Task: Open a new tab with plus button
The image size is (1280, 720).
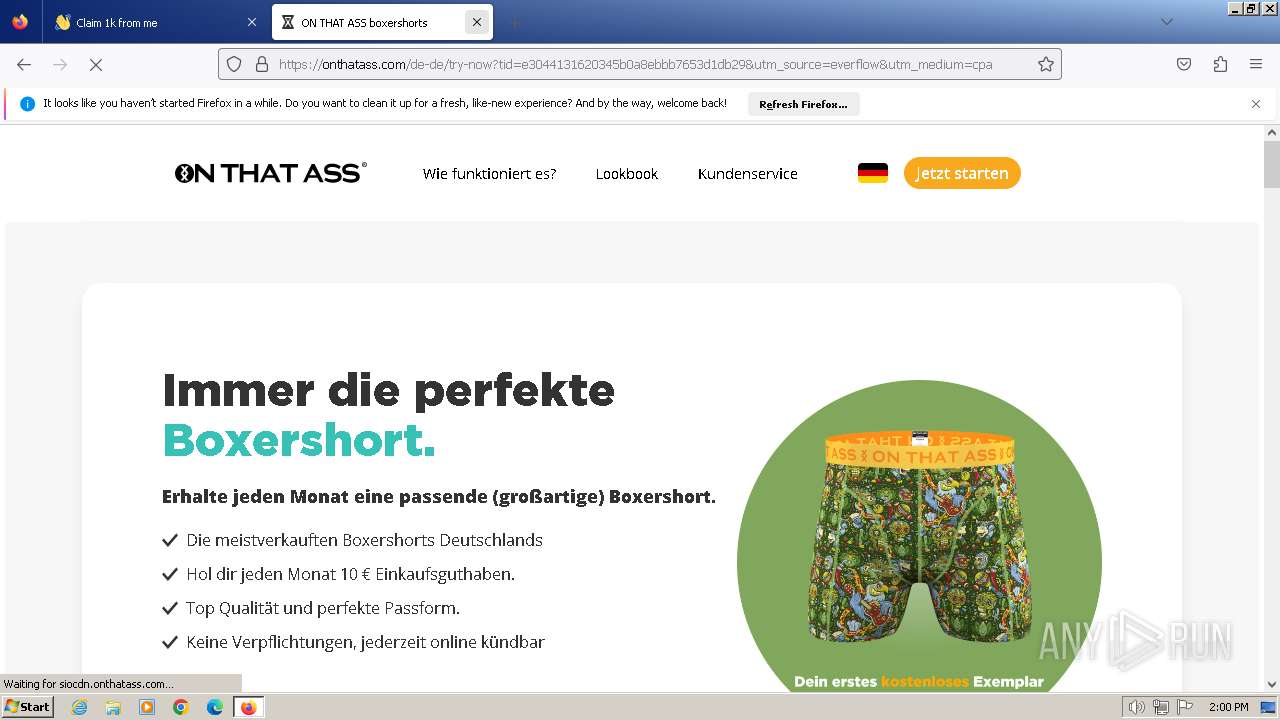Action: [514, 22]
